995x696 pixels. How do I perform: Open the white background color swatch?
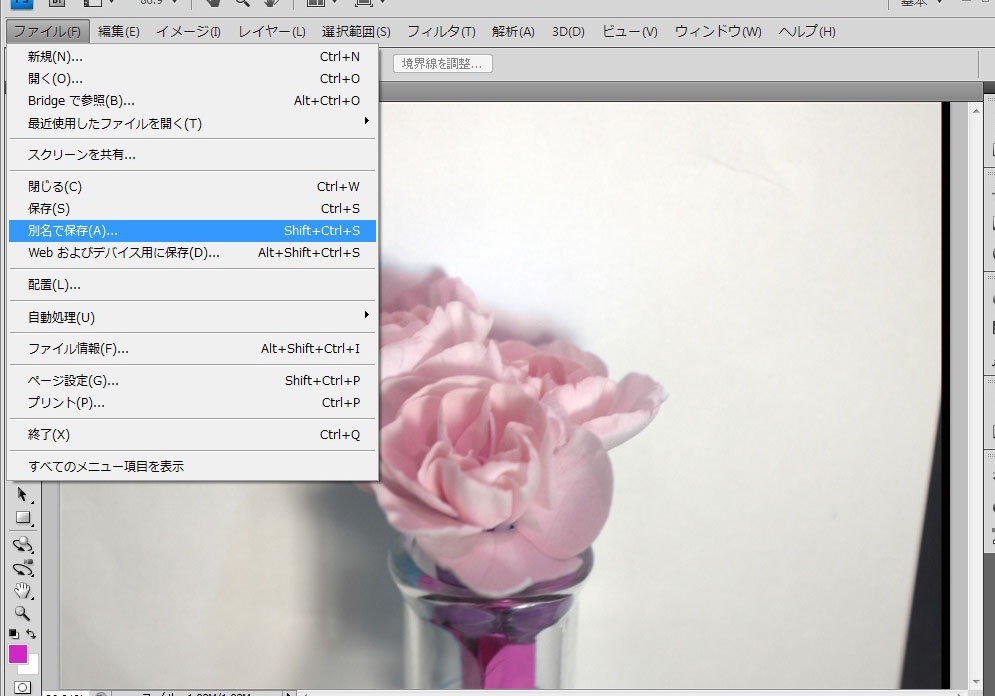(33, 666)
